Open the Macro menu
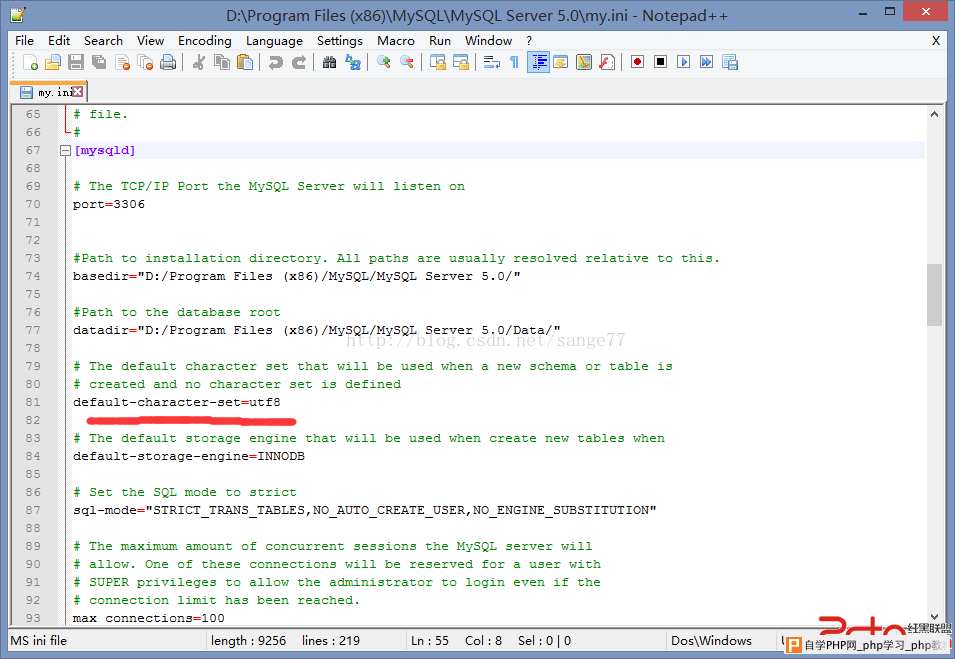This screenshot has width=955, height=659. [x=396, y=41]
